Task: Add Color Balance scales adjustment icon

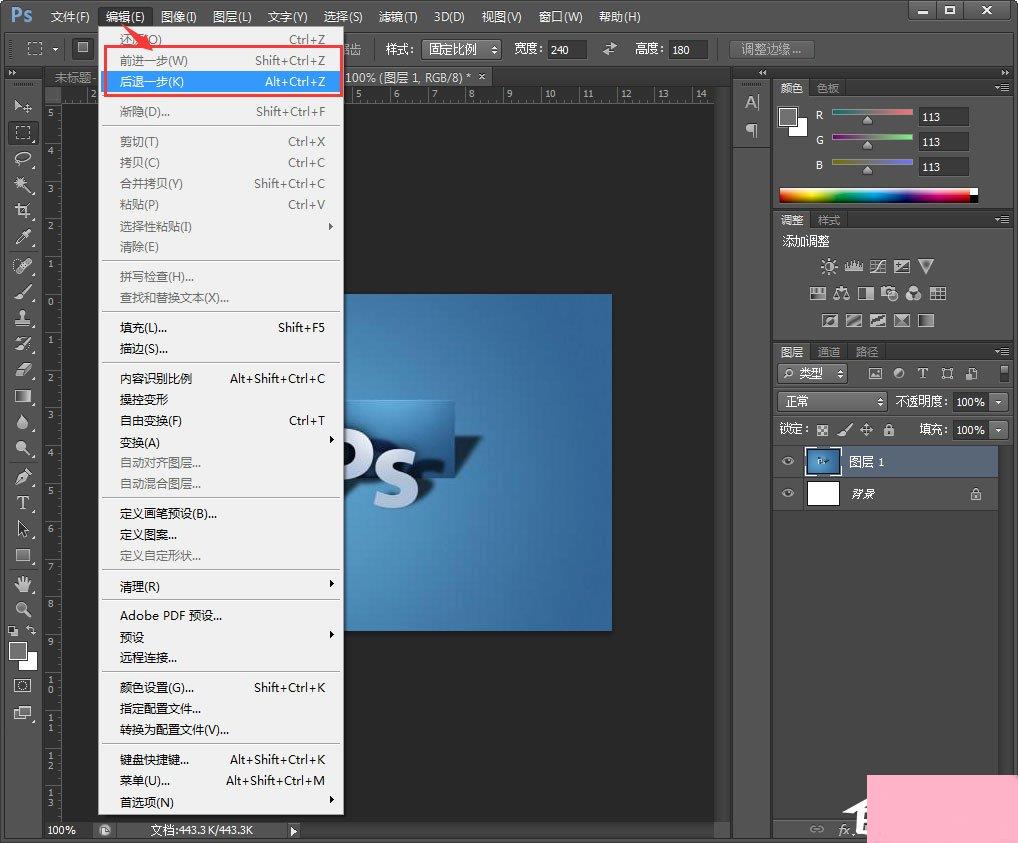Action: click(841, 294)
